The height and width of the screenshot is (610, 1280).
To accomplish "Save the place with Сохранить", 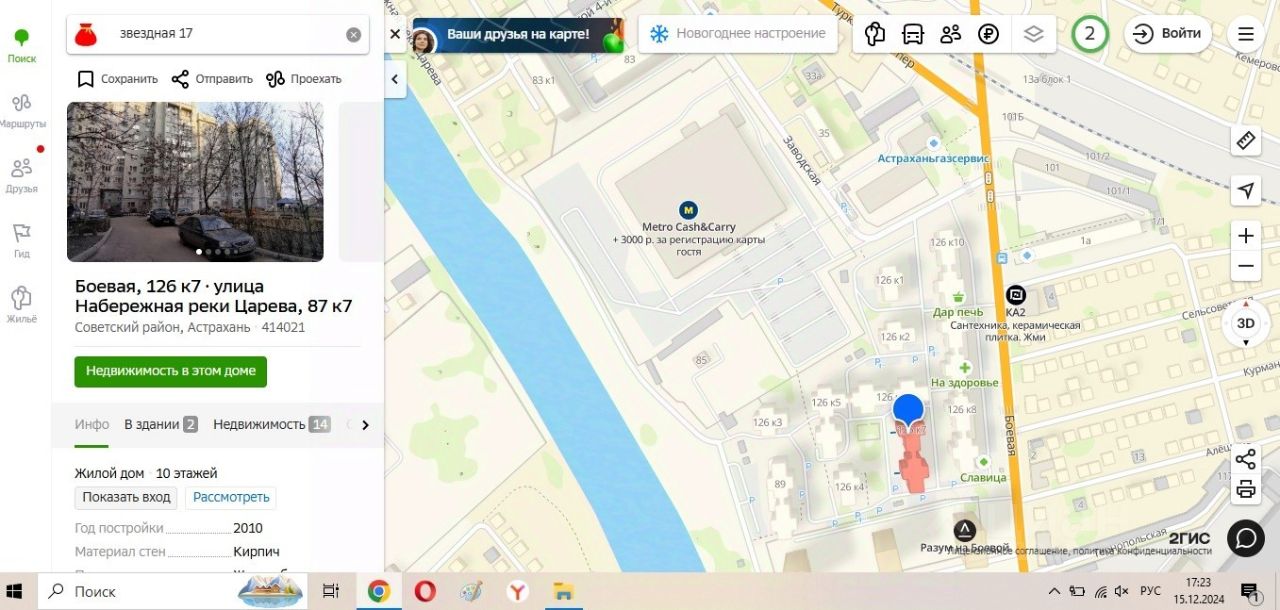I will pos(118,79).
